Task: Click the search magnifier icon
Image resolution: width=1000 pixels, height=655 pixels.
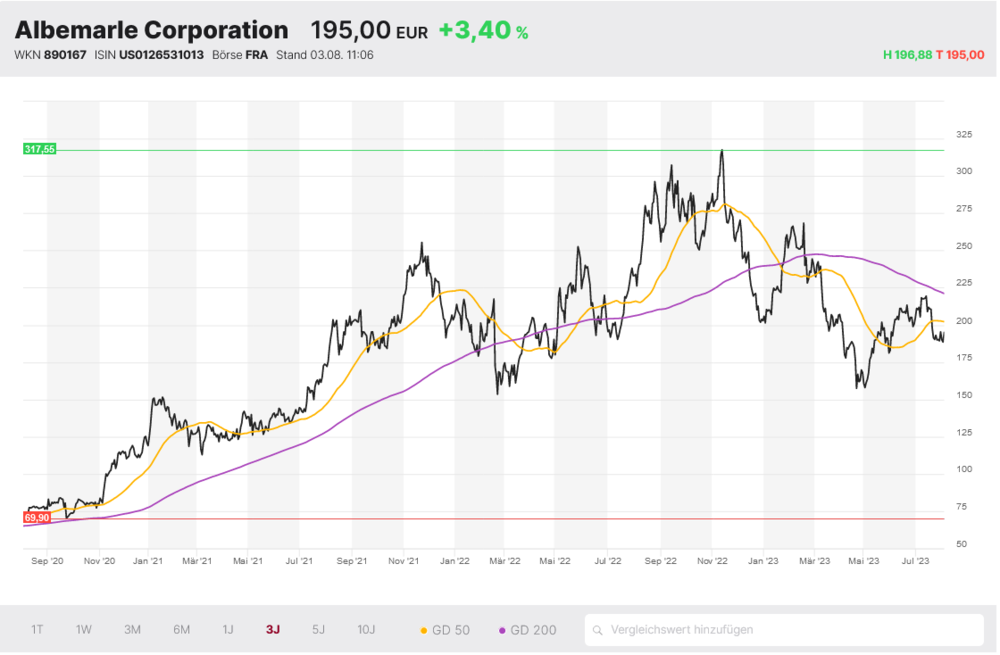Action: pos(598,631)
